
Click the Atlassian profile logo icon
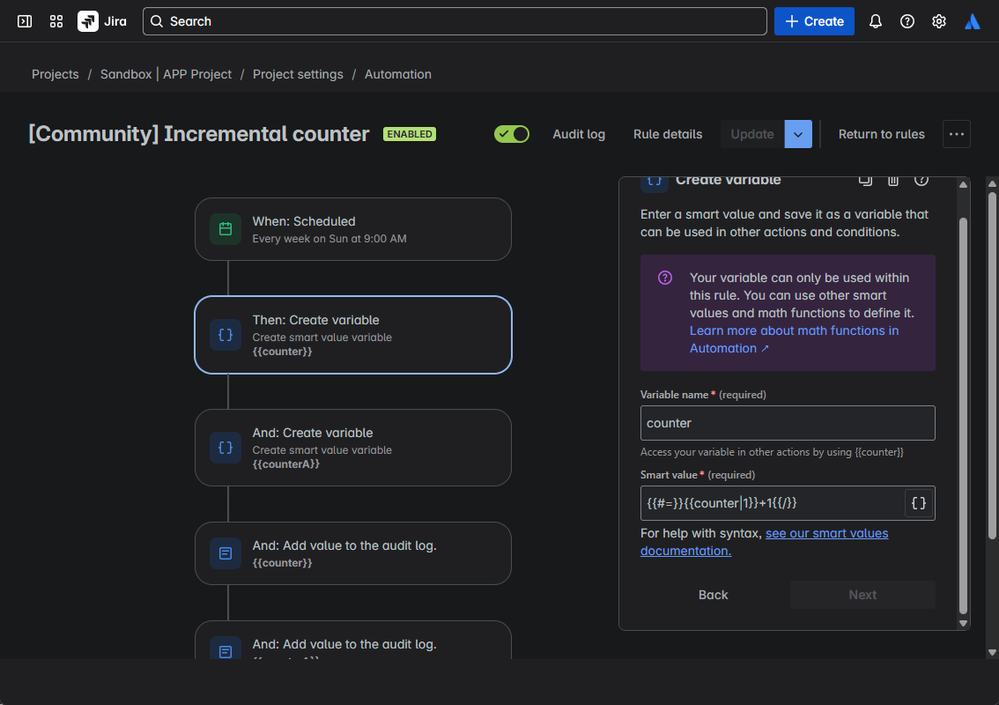click(x=972, y=21)
